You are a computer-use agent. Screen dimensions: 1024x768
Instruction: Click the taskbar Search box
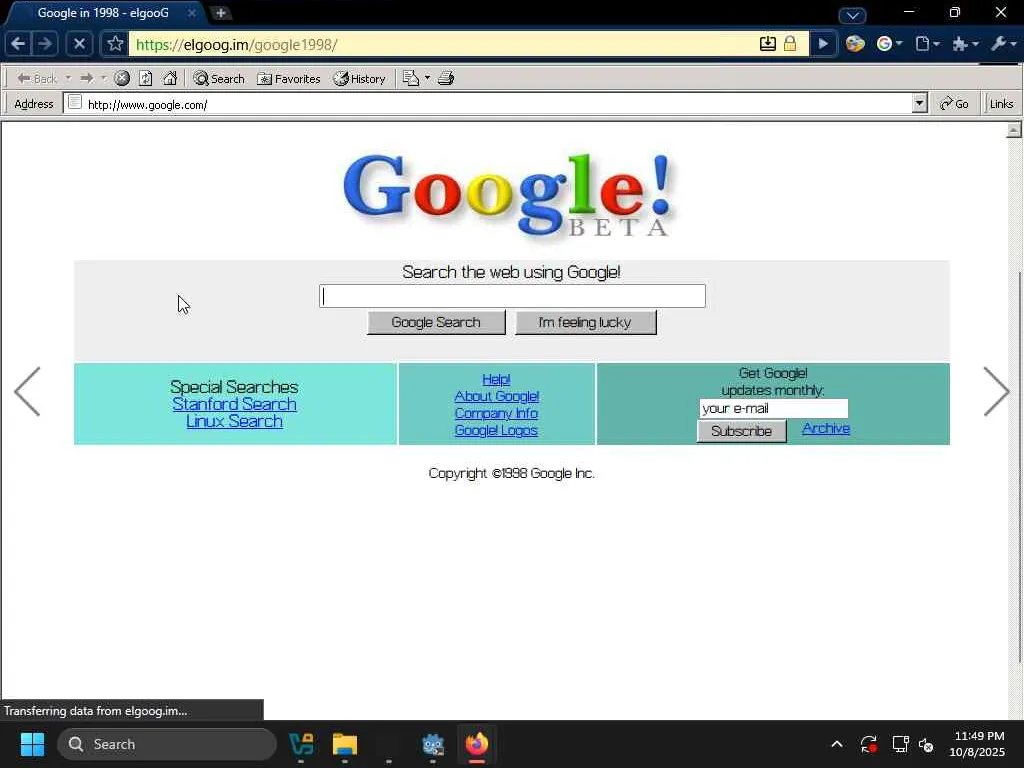point(167,744)
